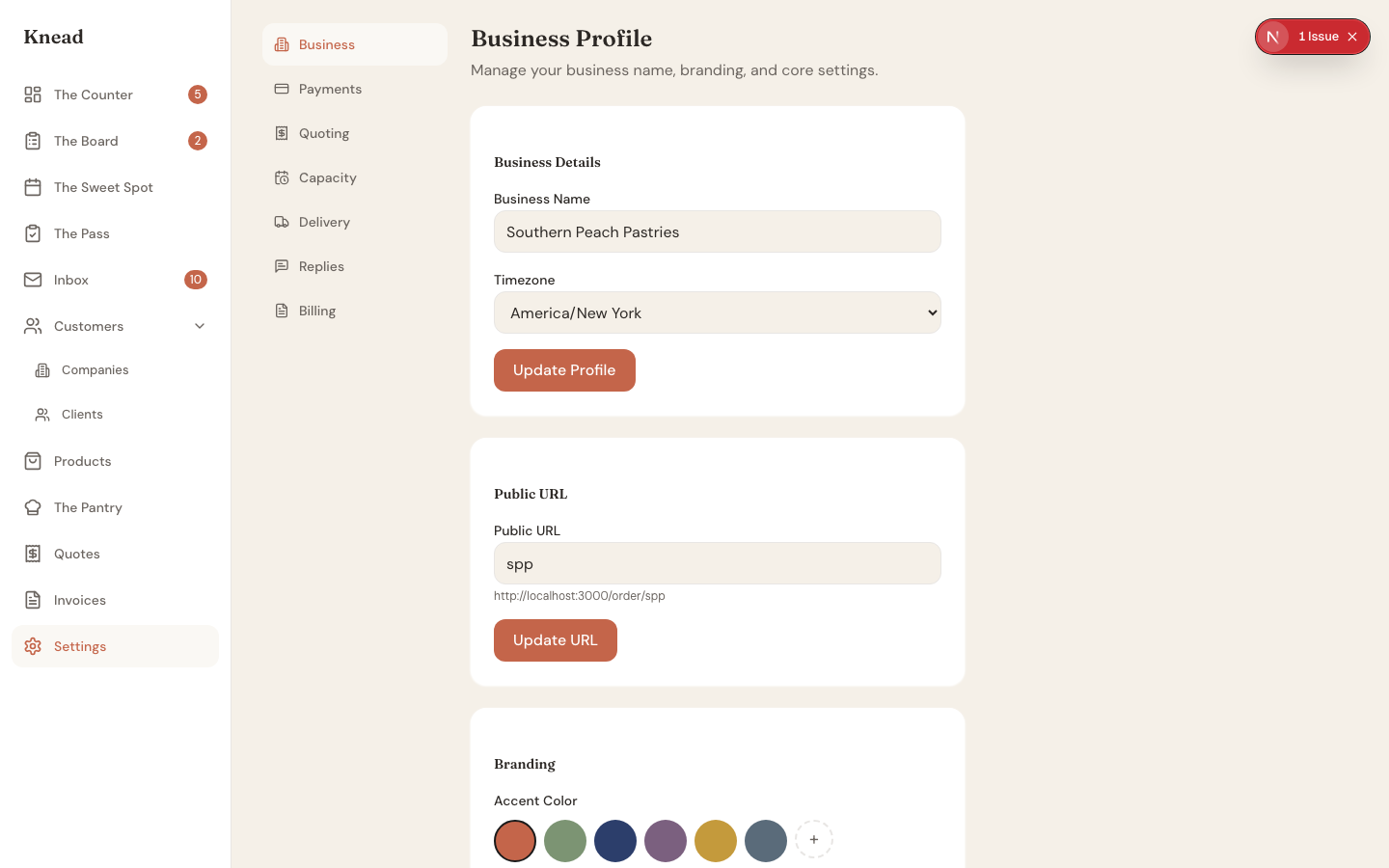Click the Settings gear icon
The image size is (1389, 868).
click(x=33, y=646)
